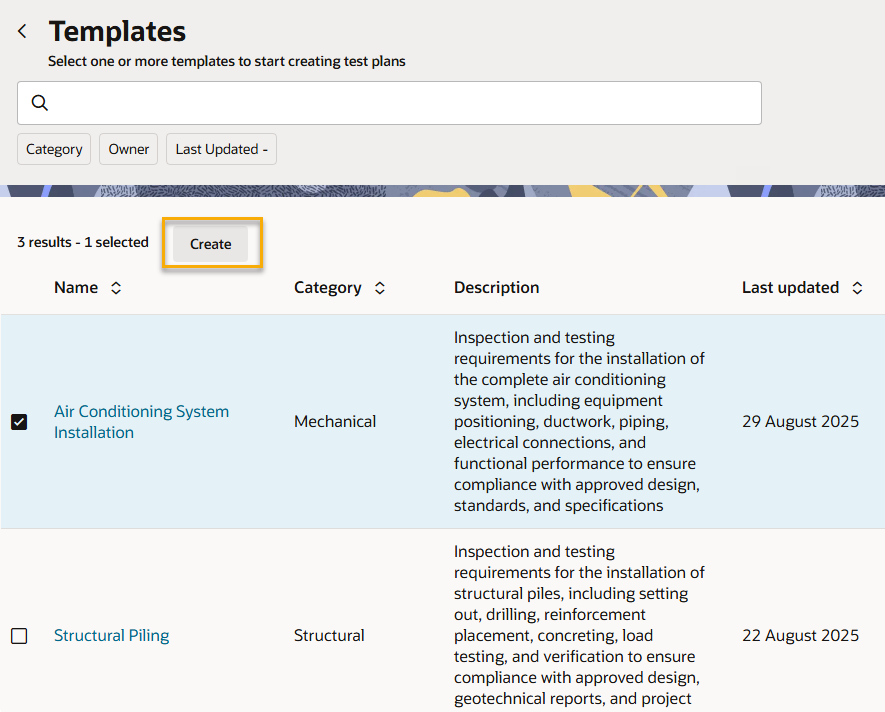Click the magnifying glass search icon
The width and height of the screenshot is (885, 712).
(x=40, y=103)
